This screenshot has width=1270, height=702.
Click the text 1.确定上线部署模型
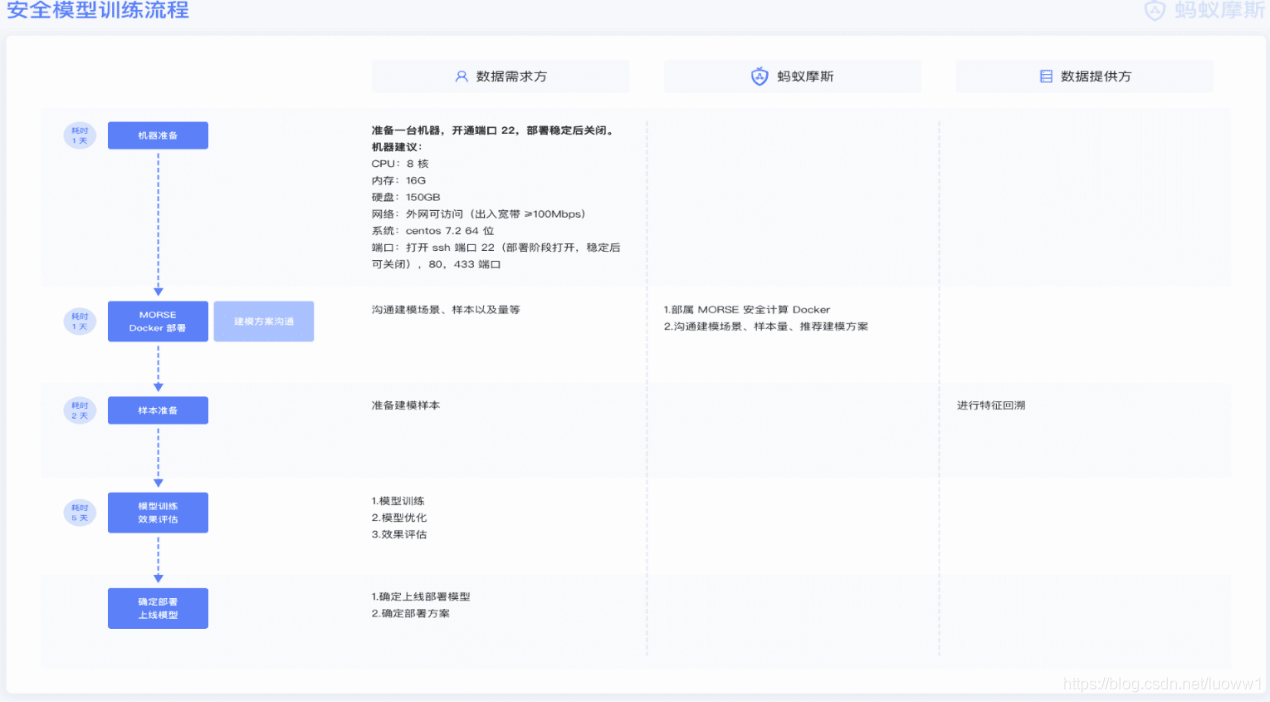(x=420, y=597)
